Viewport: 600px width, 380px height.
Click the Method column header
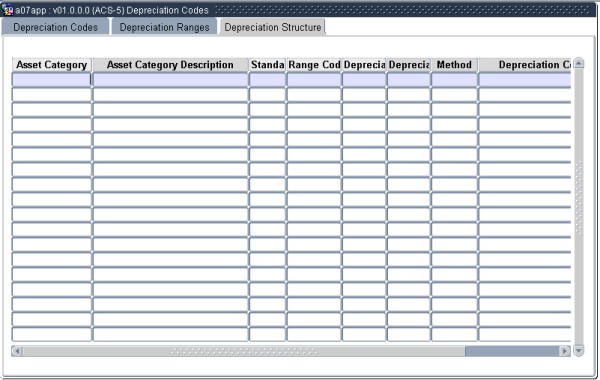454,65
